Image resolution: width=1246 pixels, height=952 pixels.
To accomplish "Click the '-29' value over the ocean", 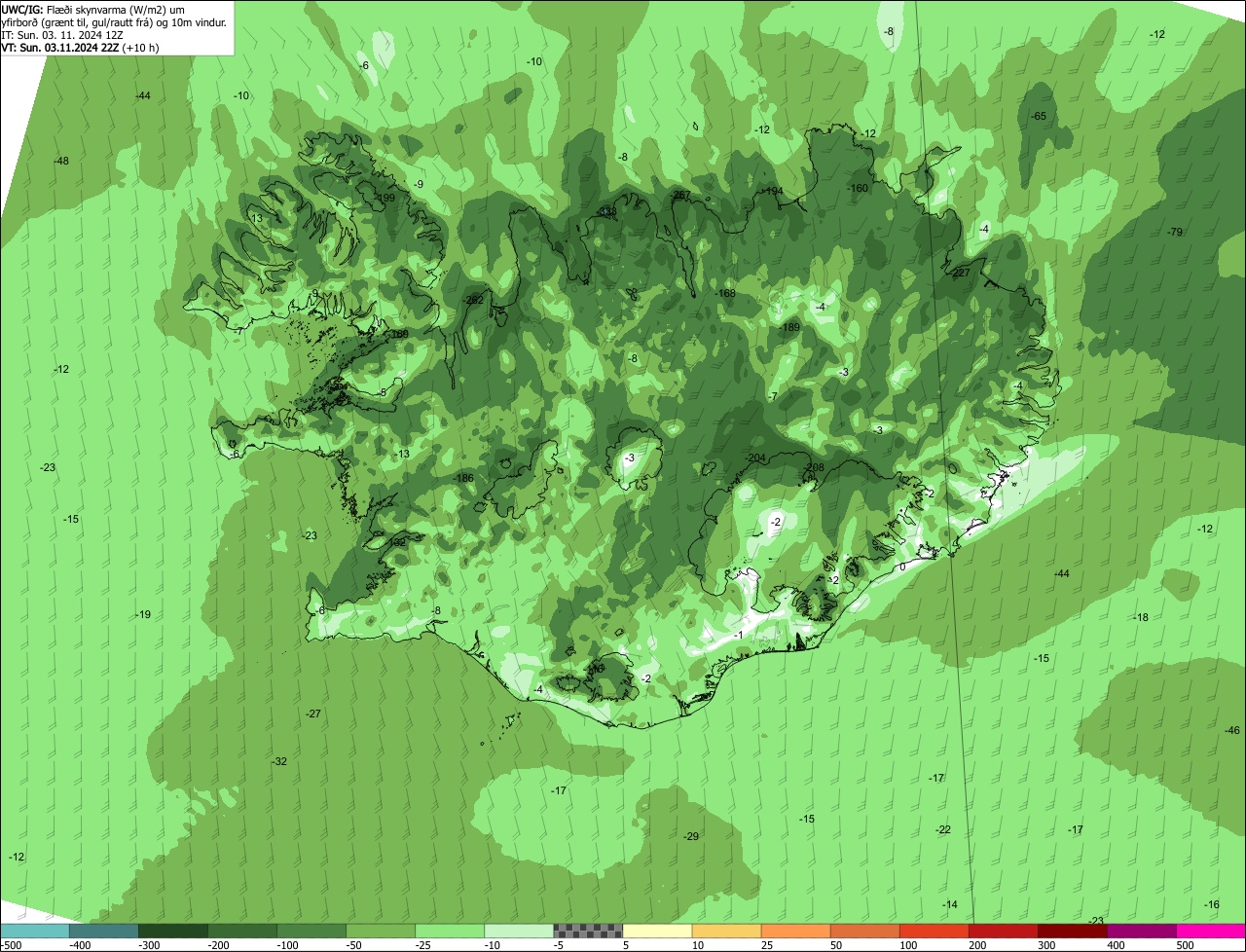I will click(x=691, y=836).
